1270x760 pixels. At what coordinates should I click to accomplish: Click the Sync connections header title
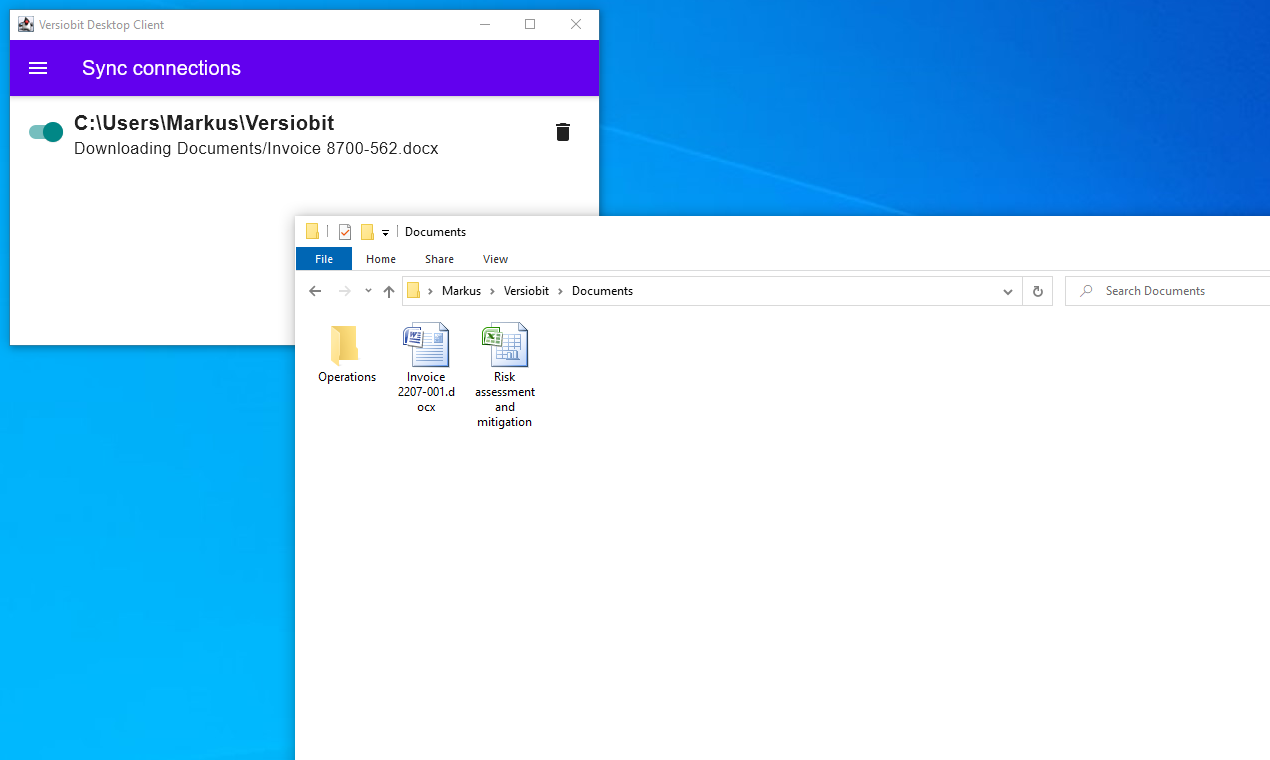point(161,68)
